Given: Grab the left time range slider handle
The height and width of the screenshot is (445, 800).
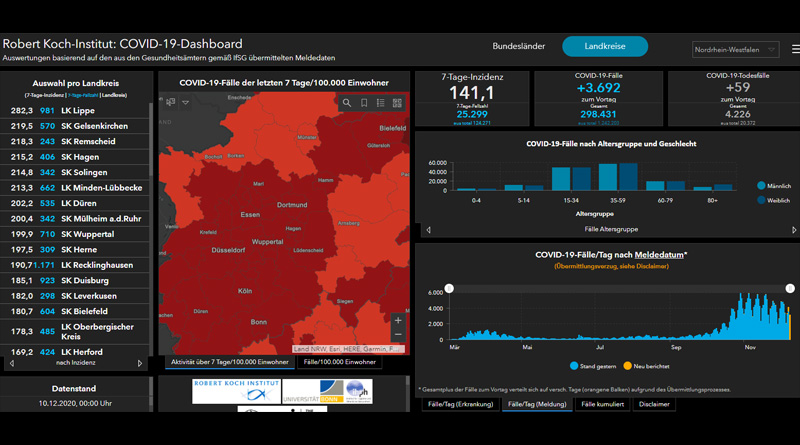Looking at the screenshot, I should 449,288.
